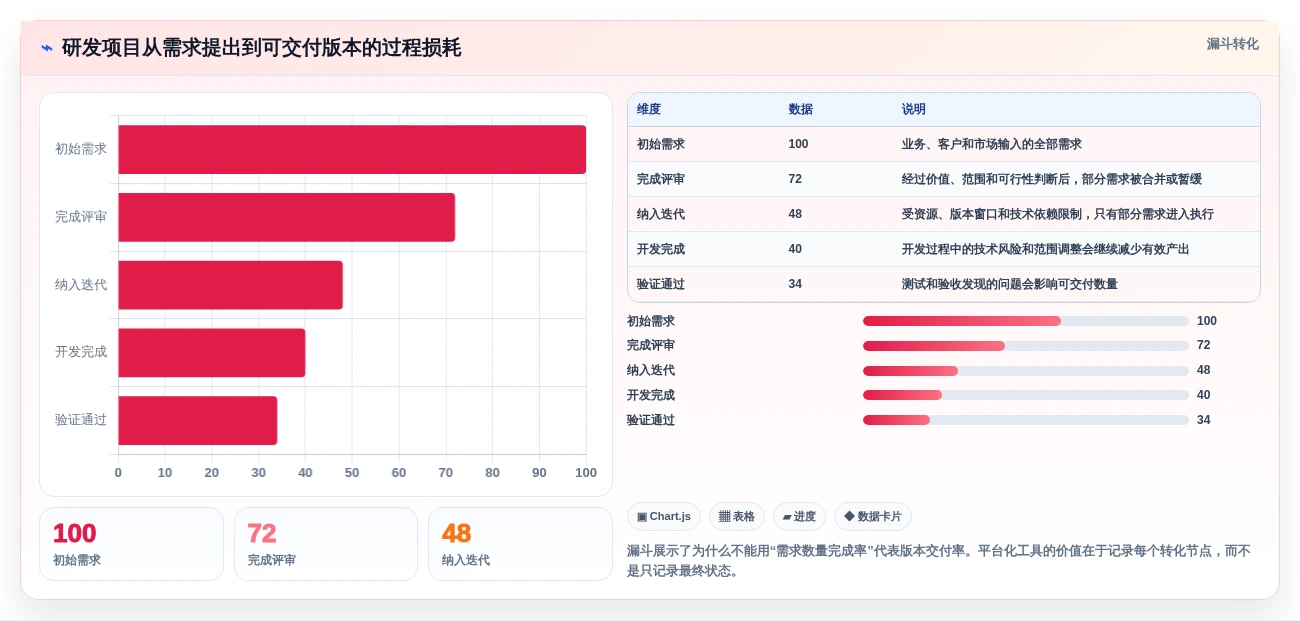This screenshot has width=1300, height=621.
Task: Click the 验证通过 bar in the chart
Action: point(198,420)
